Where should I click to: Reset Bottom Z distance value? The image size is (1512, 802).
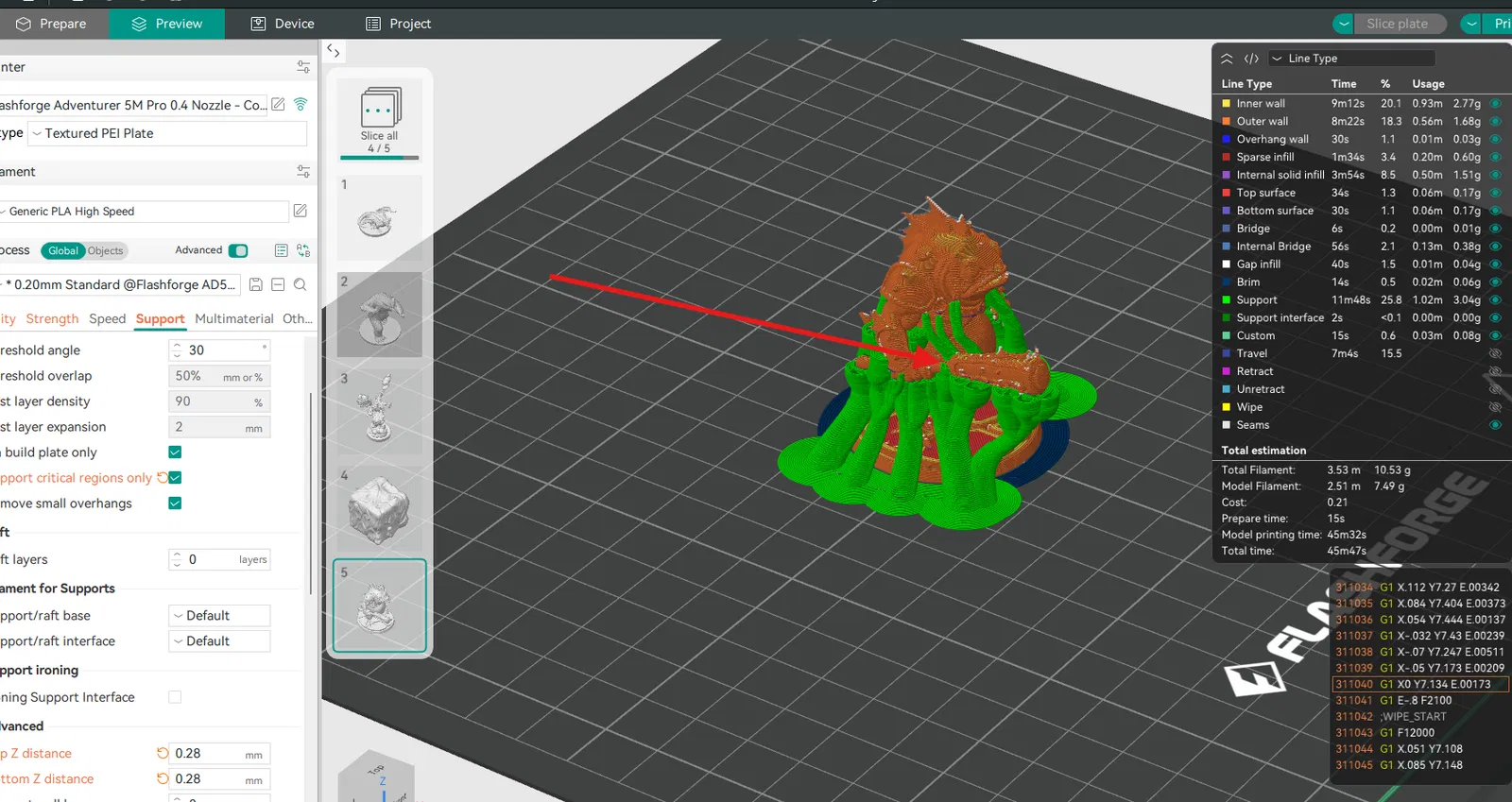pyautogui.click(x=163, y=778)
